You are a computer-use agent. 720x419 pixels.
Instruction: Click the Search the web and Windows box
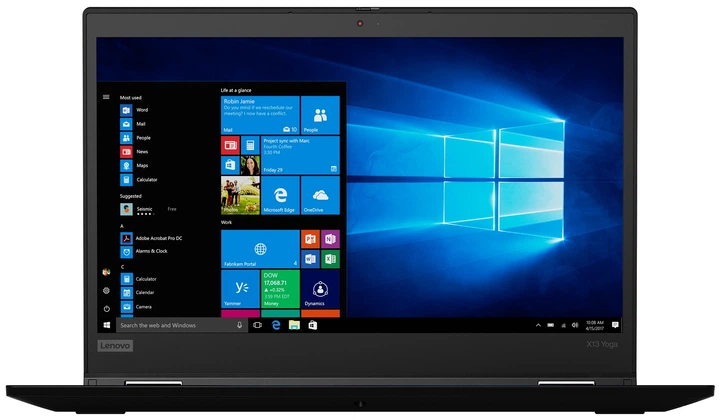(182, 325)
